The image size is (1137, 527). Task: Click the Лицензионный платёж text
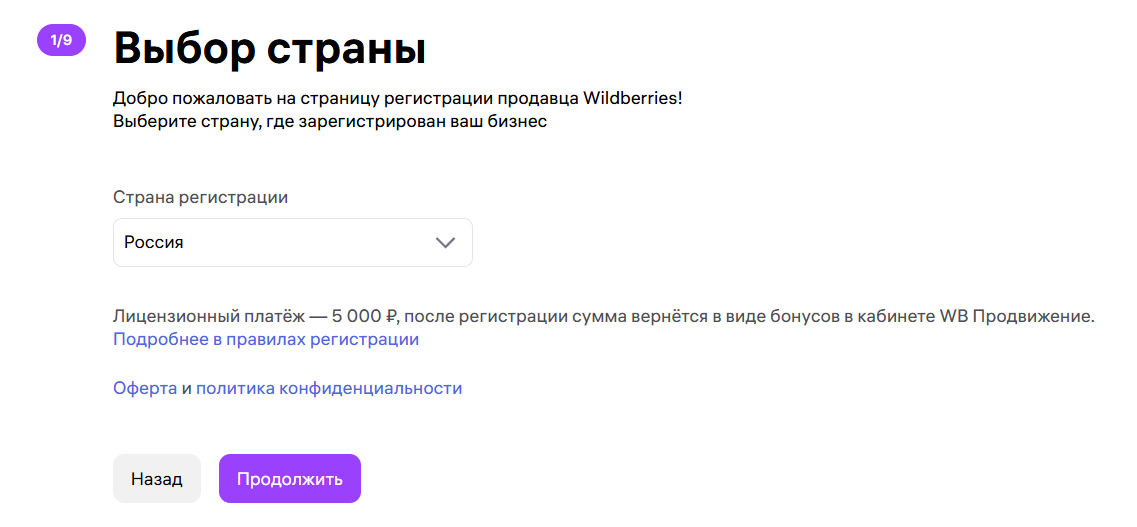tap(209, 317)
